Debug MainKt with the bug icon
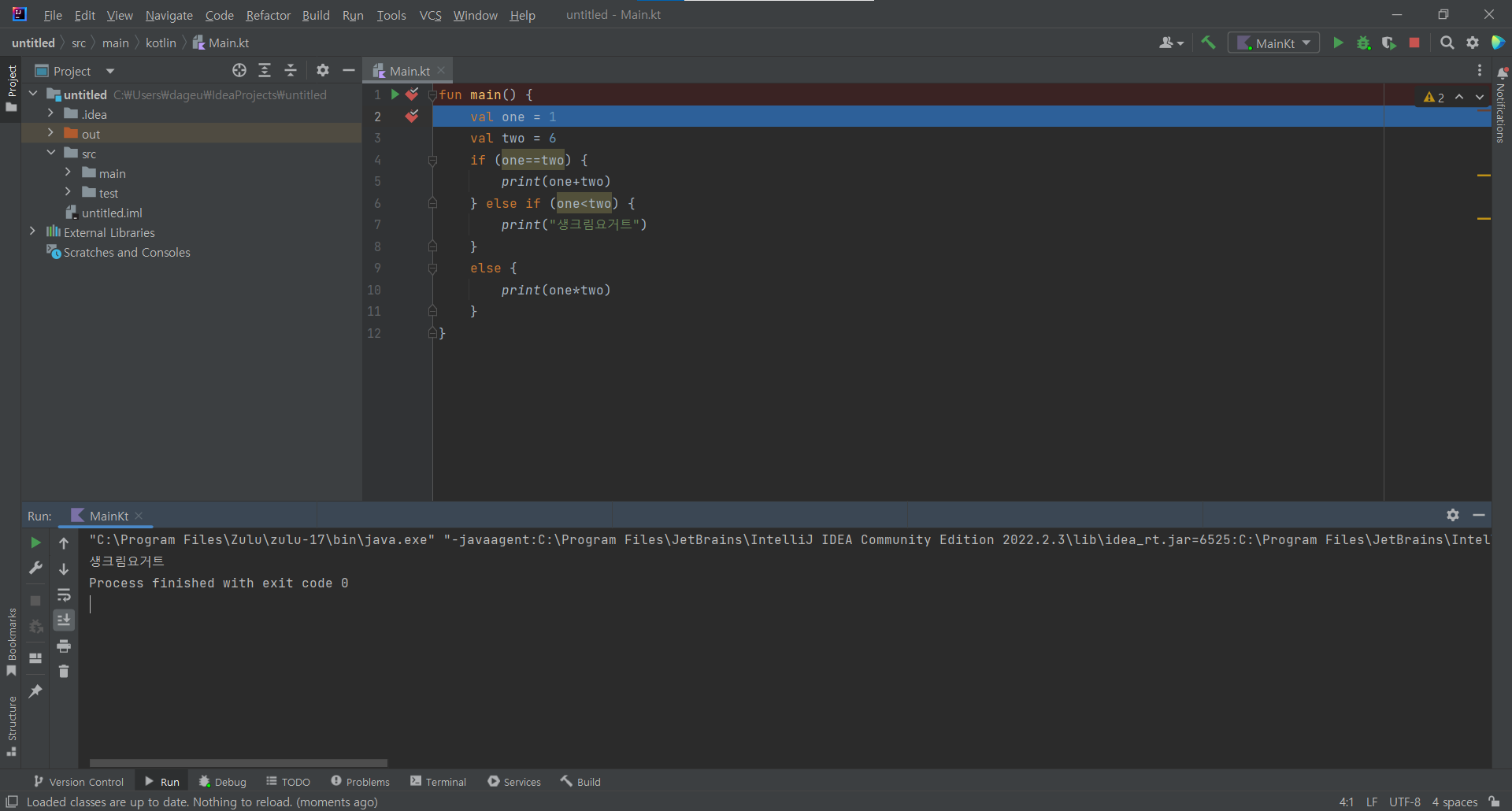The image size is (1512, 811). 1364,43
